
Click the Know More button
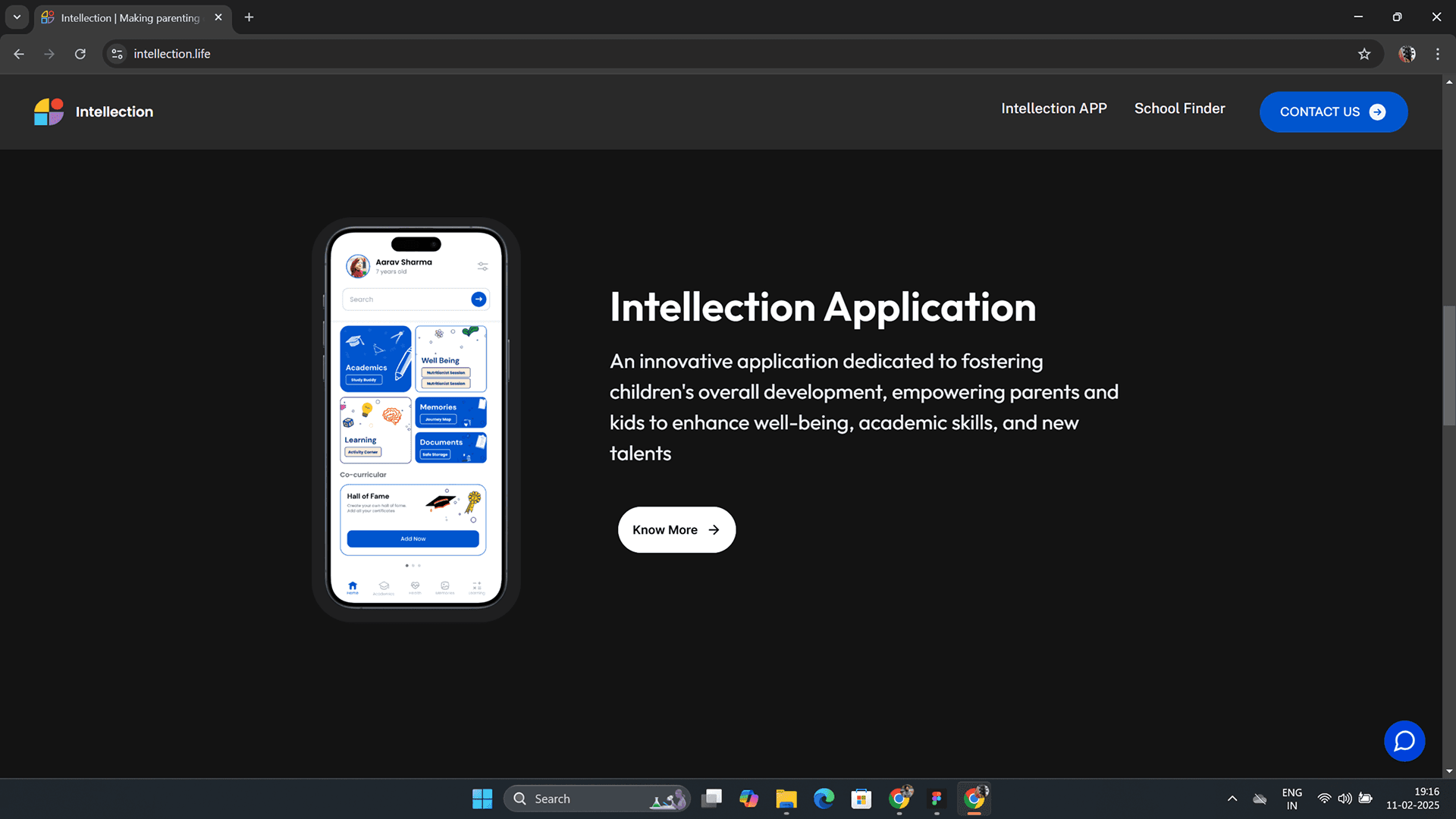click(x=676, y=530)
